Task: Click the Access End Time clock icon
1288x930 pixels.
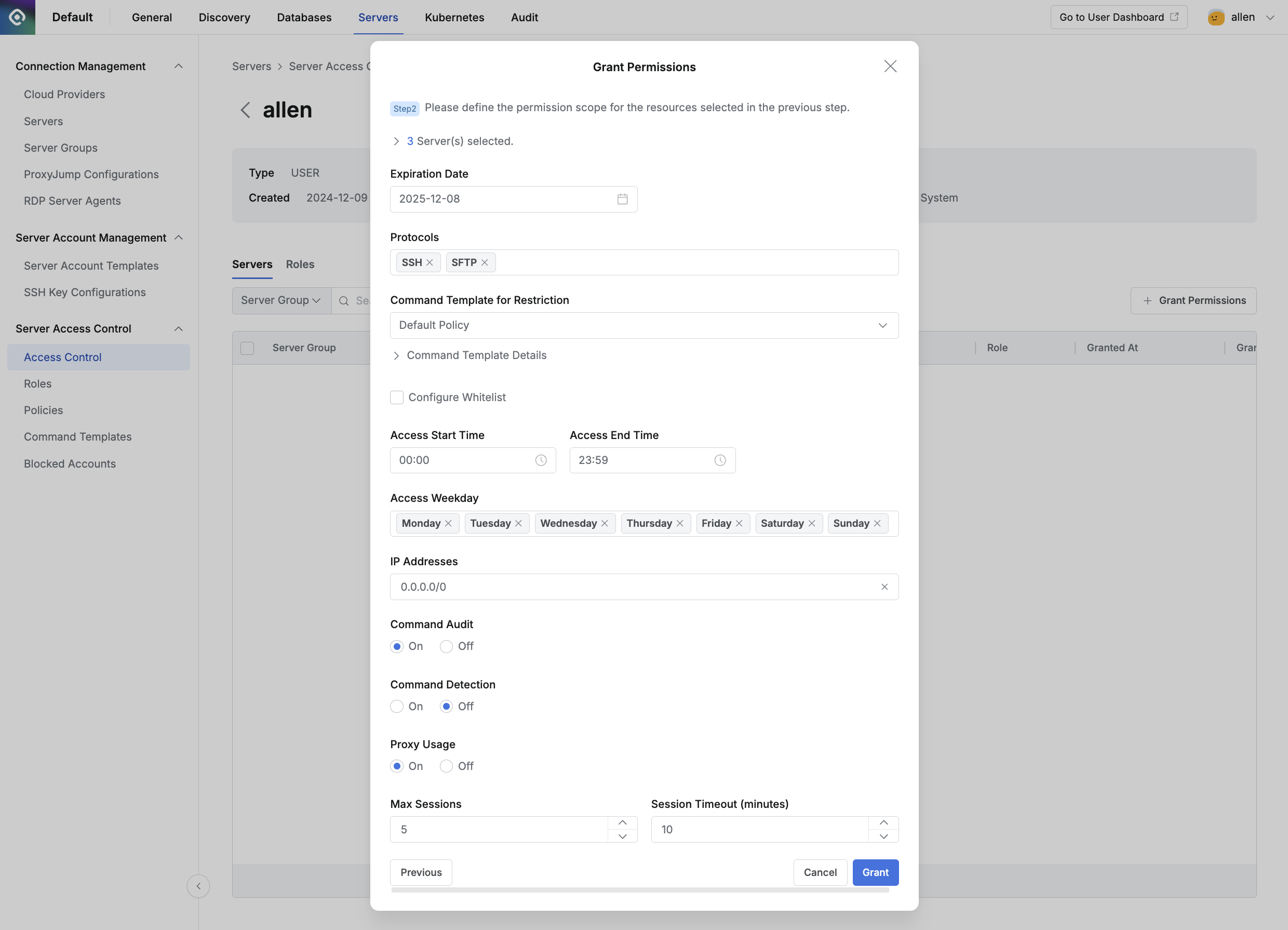Action: pos(719,460)
